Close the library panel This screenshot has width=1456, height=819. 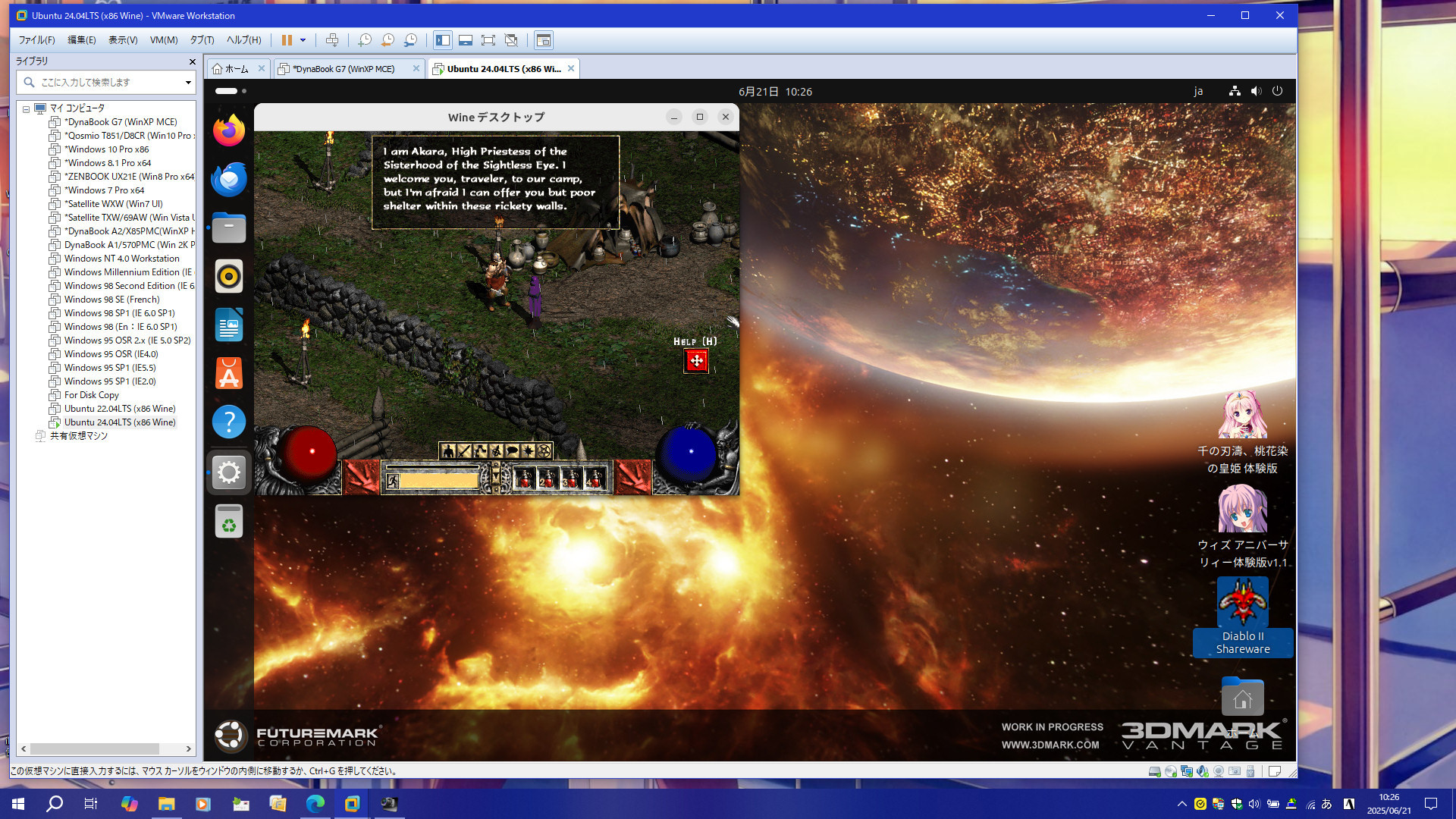[192, 61]
